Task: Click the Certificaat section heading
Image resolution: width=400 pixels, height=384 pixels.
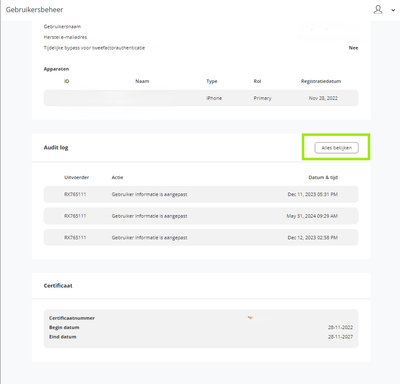Action: tap(58, 286)
